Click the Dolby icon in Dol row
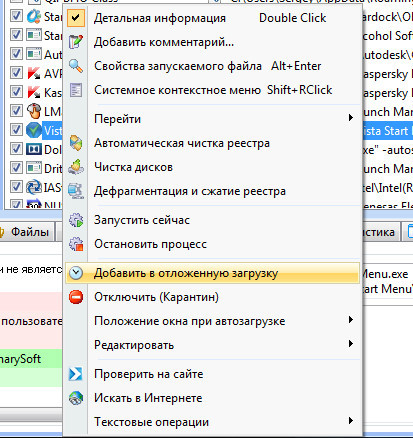The image size is (413, 438). 34,149
